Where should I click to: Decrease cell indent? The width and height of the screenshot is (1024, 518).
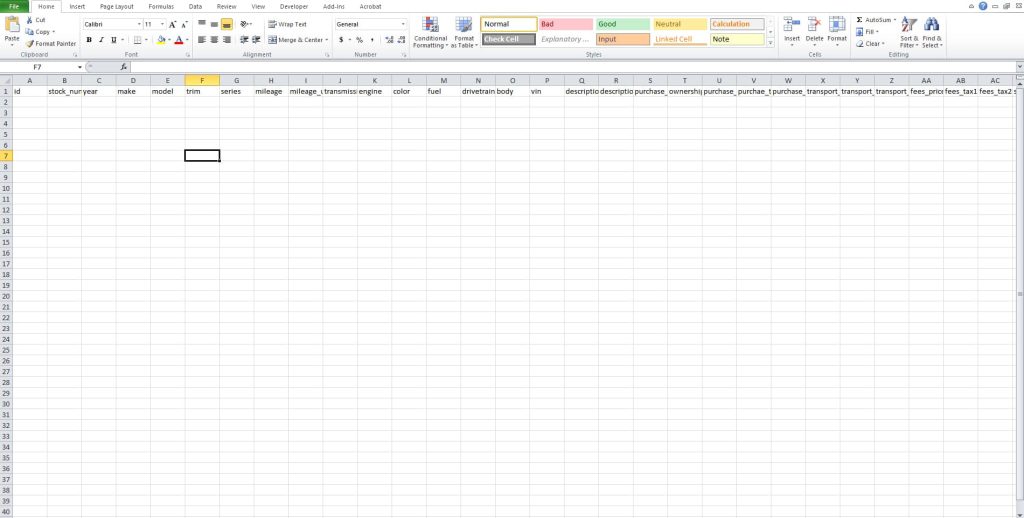pyautogui.click(x=244, y=40)
